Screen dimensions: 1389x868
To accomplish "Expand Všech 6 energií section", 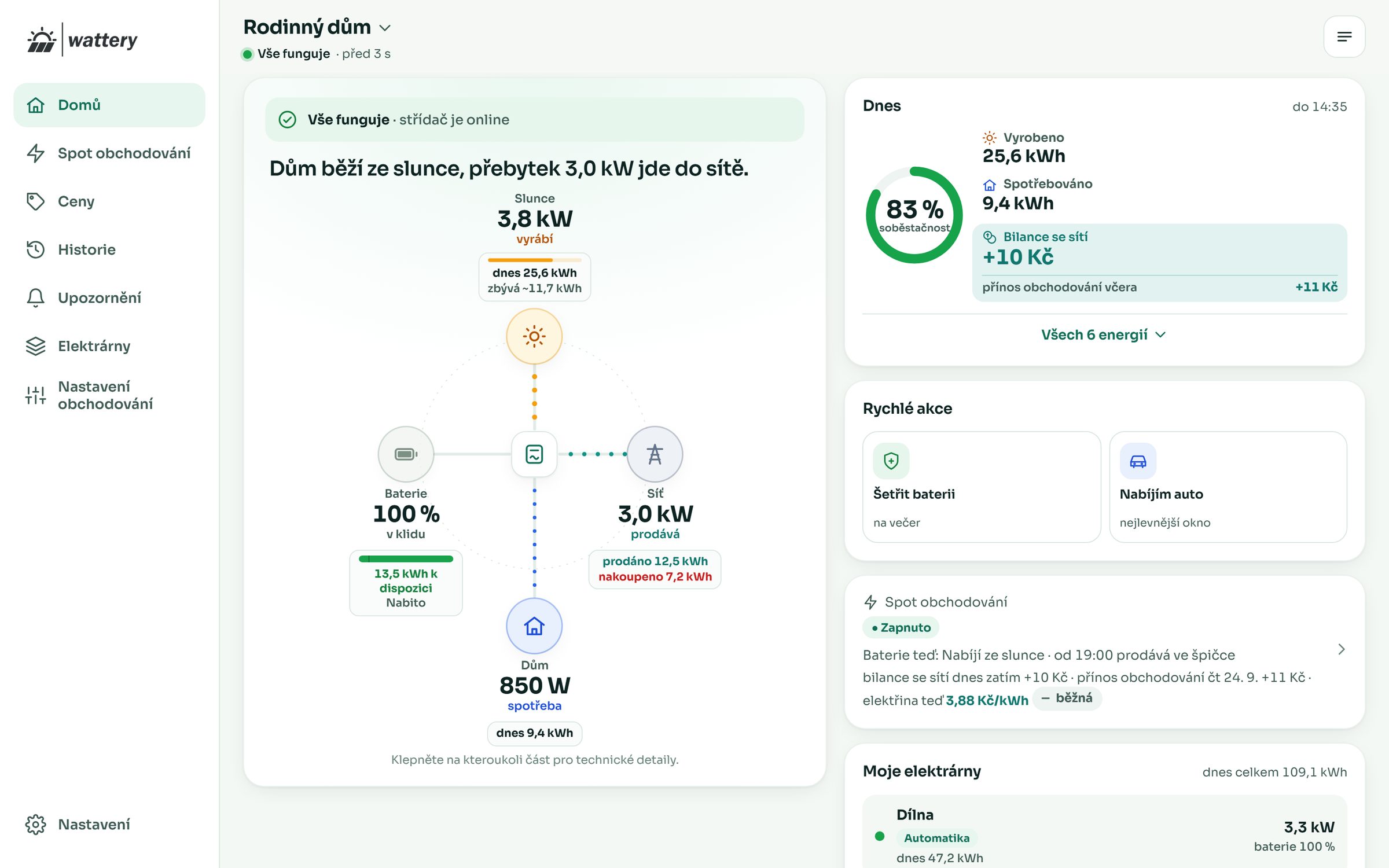I will (x=1104, y=334).
